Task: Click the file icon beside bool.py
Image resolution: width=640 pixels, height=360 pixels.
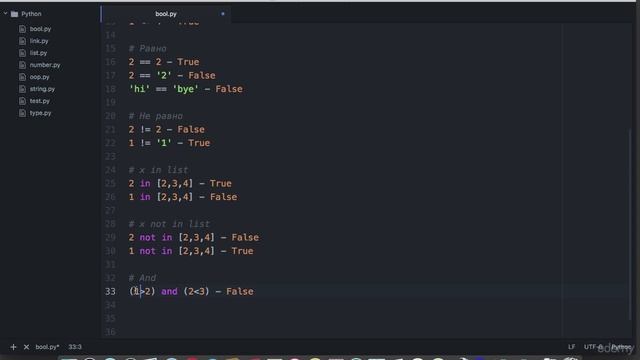Action: point(22,29)
